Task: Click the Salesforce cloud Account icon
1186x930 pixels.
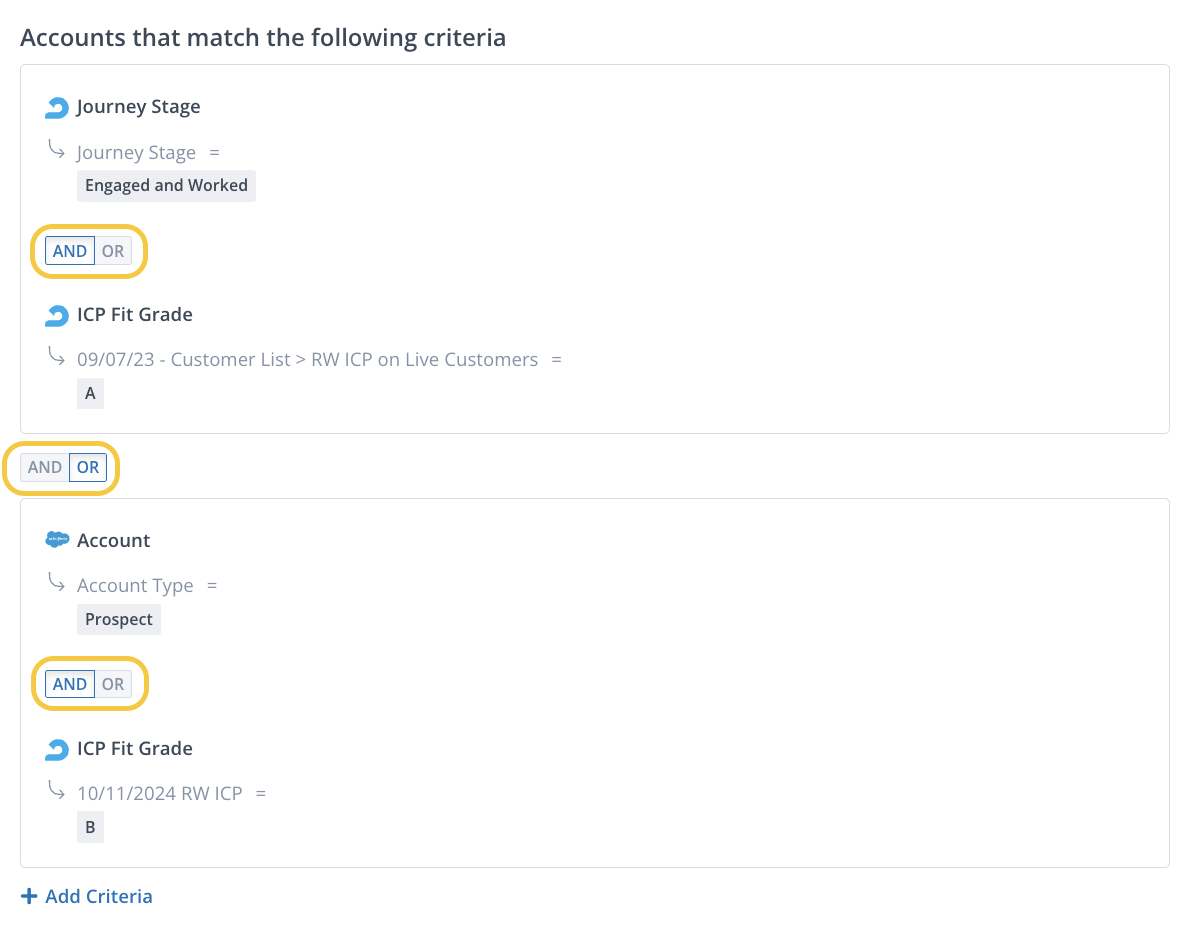Action: click(x=57, y=540)
